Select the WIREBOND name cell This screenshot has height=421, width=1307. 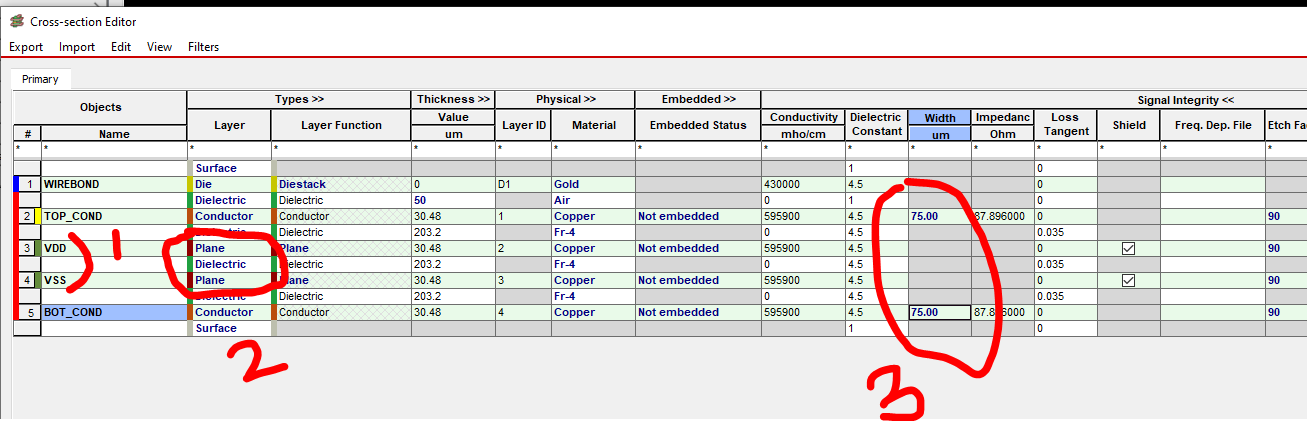[x=114, y=184]
